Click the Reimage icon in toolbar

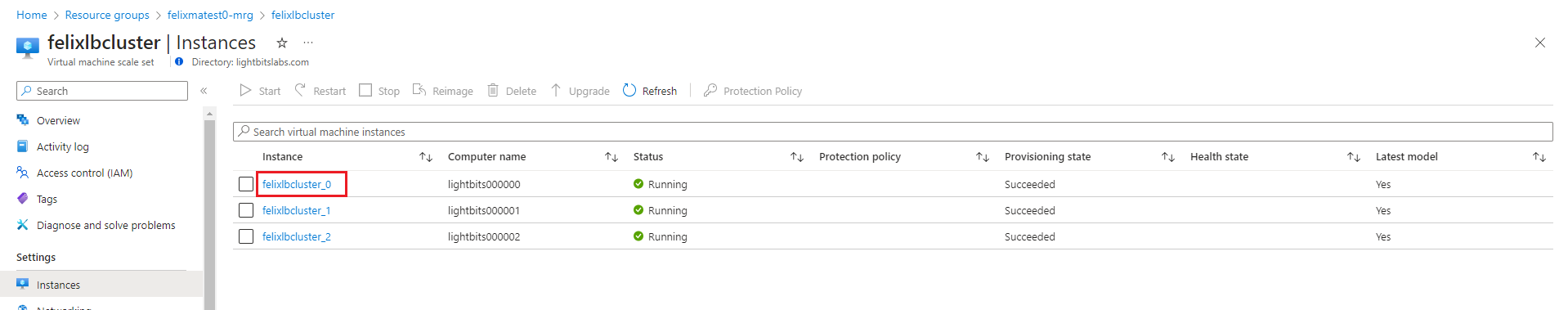pyautogui.click(x=419, y=90)
